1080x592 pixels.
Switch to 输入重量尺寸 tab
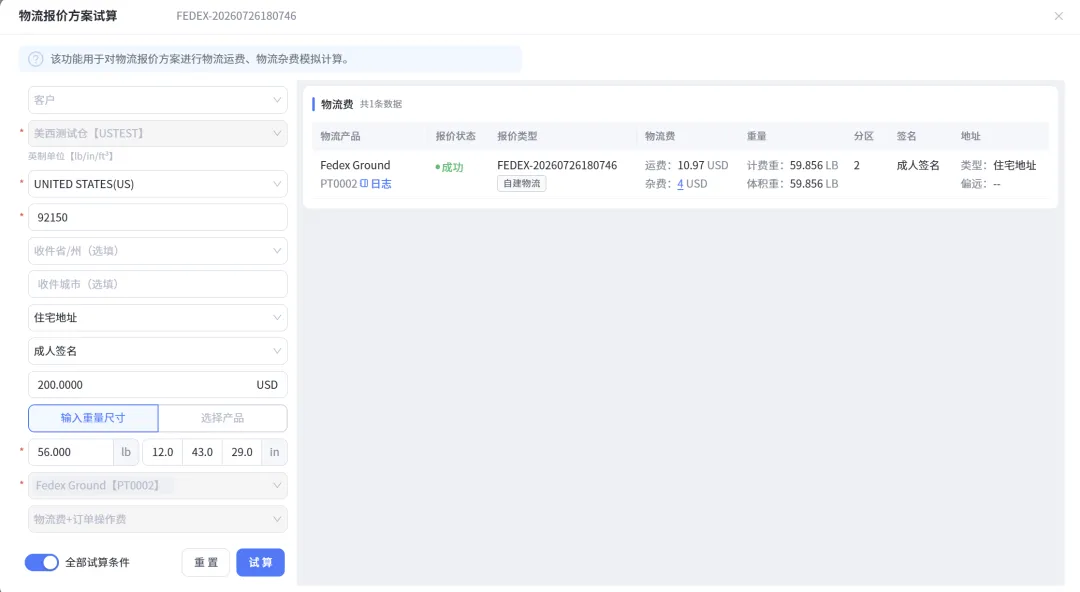pyautogui.click(x=93, y=418)
